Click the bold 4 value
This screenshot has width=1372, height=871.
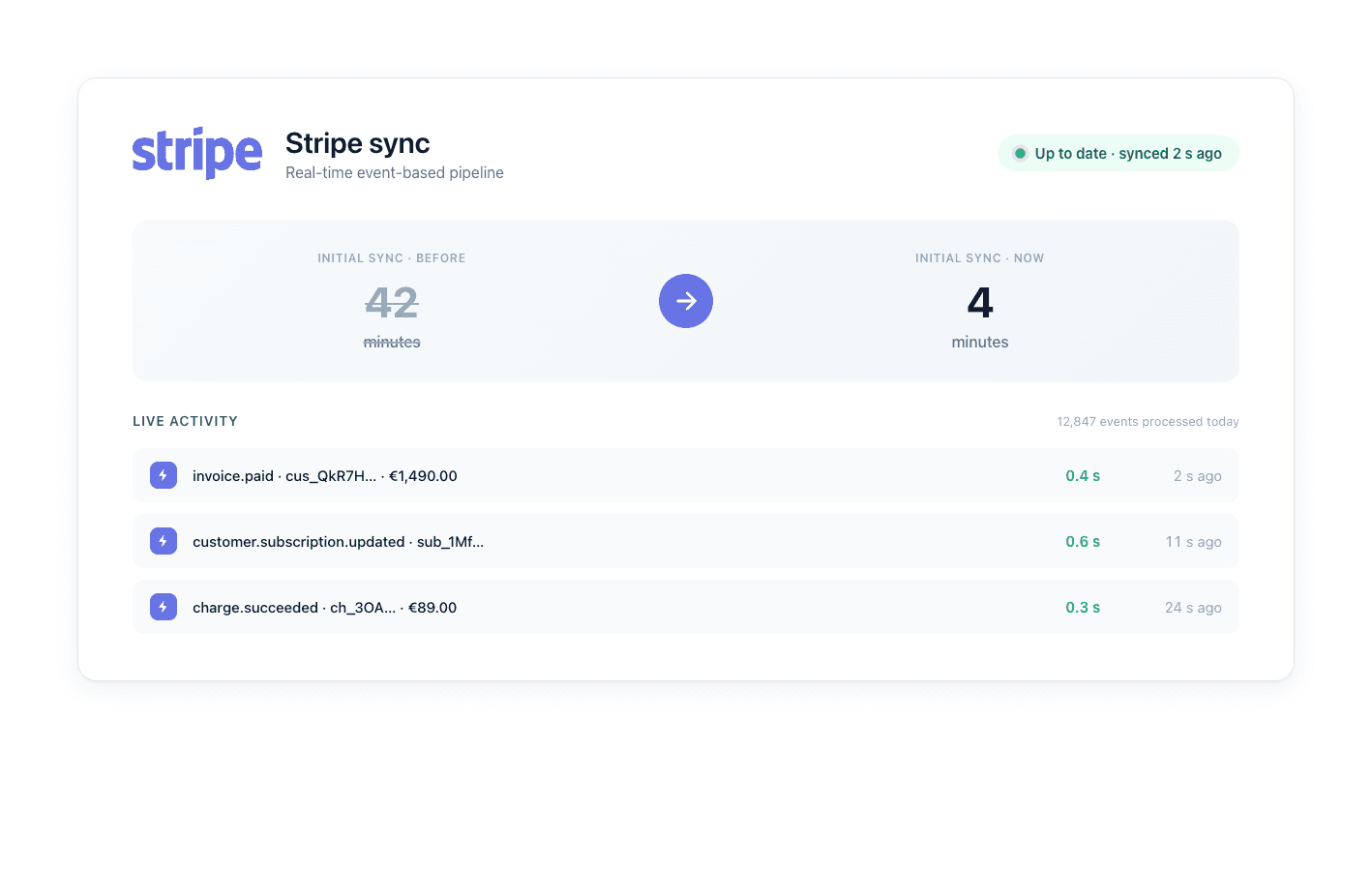pyautogui.click(x=980, y=303)
